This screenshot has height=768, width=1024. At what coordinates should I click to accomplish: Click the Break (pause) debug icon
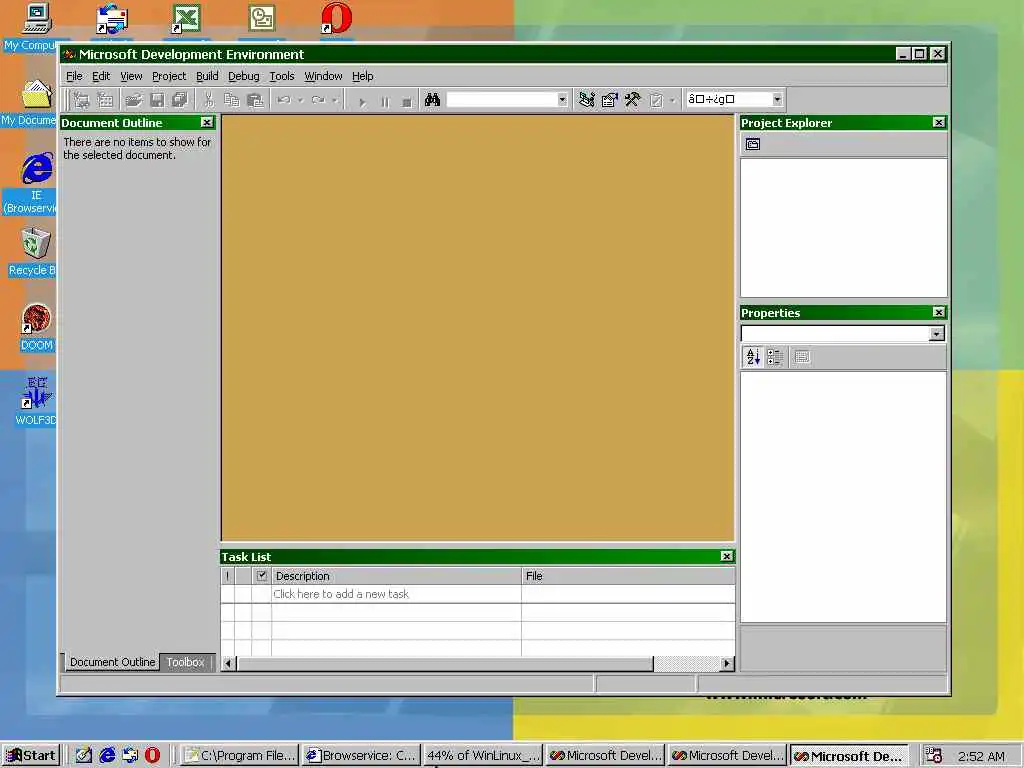(x=385, y=101)
